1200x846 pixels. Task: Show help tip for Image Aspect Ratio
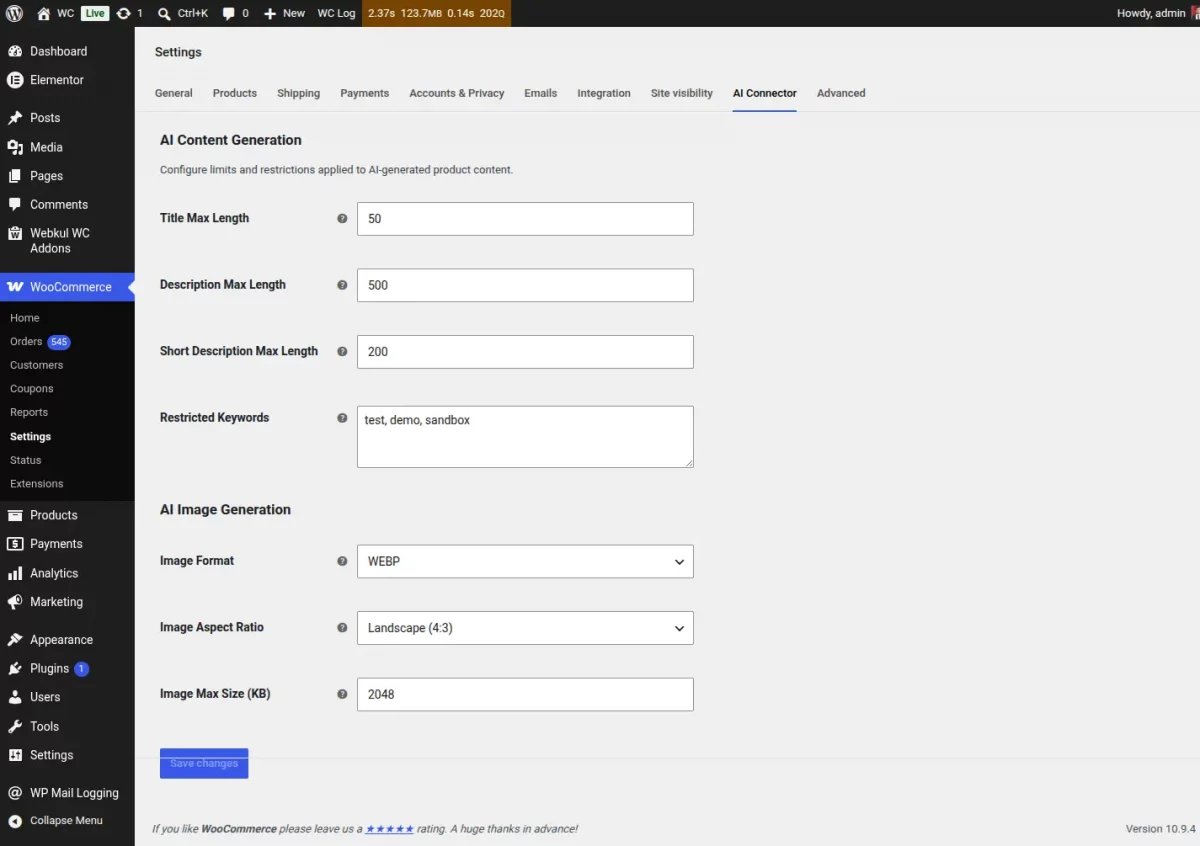tap(342, 628)
